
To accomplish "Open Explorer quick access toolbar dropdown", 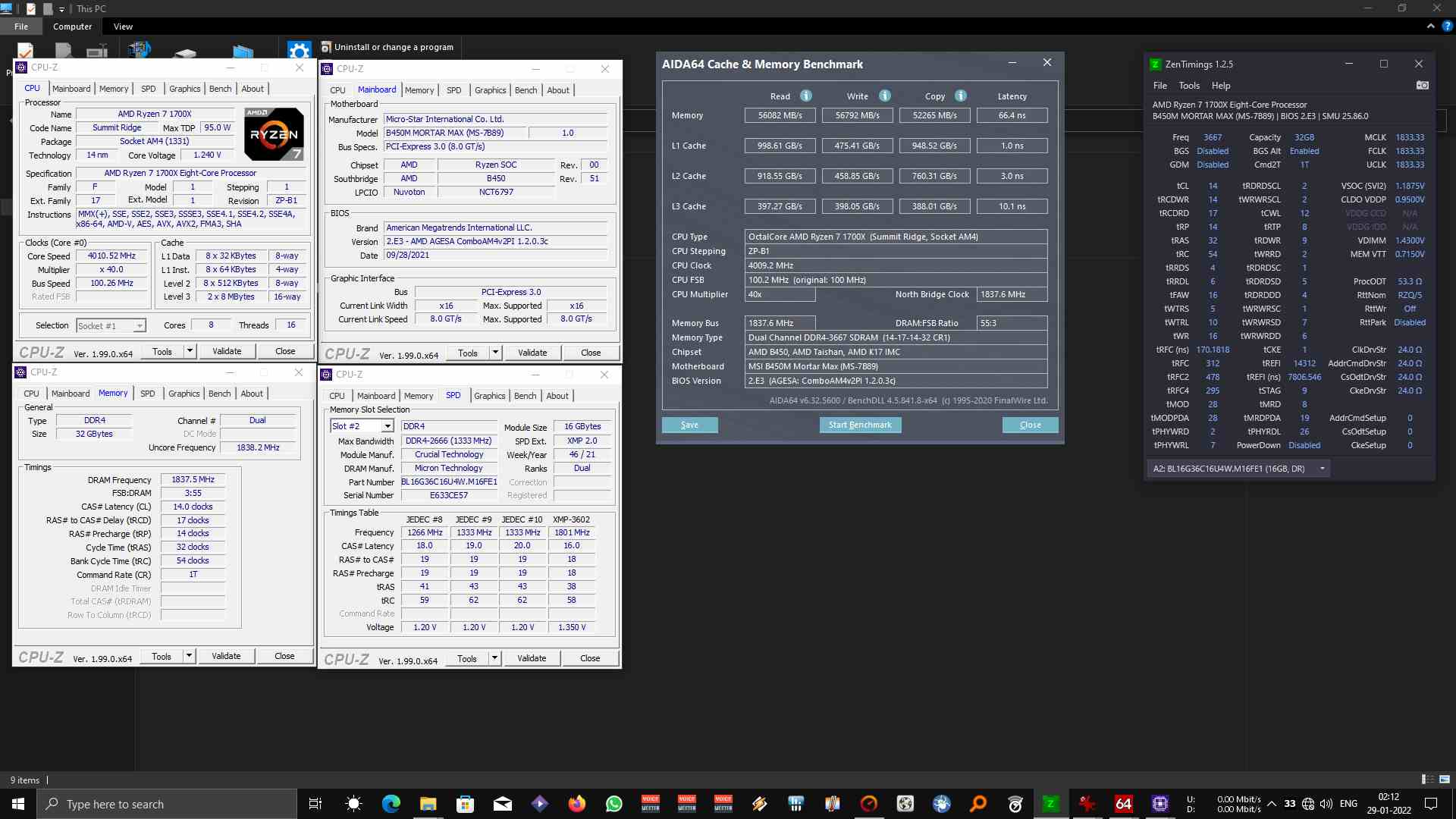I will point(62,9).
